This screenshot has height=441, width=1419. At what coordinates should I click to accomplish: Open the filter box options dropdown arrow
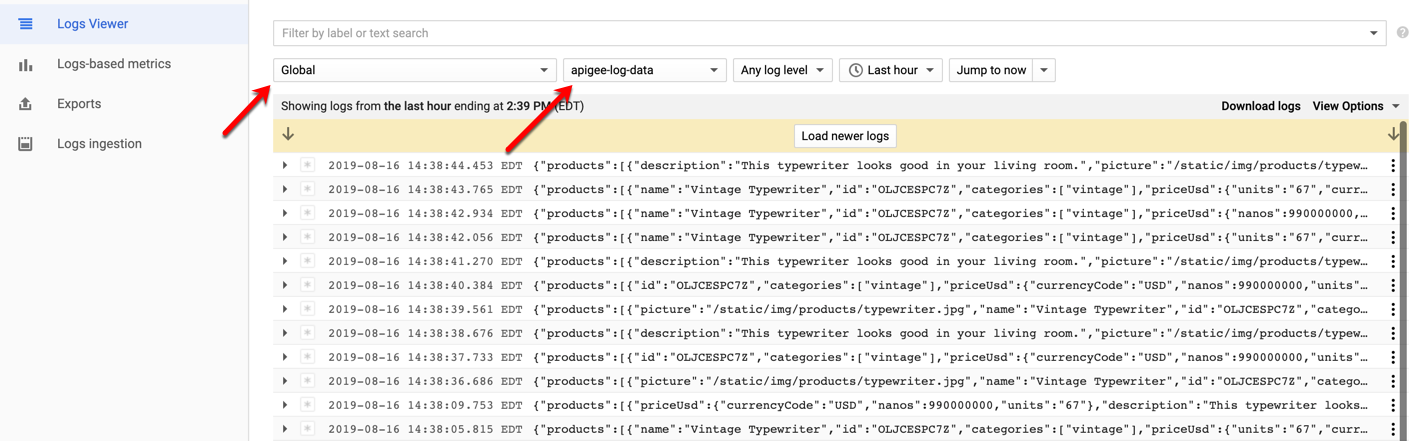point(1374,33)
